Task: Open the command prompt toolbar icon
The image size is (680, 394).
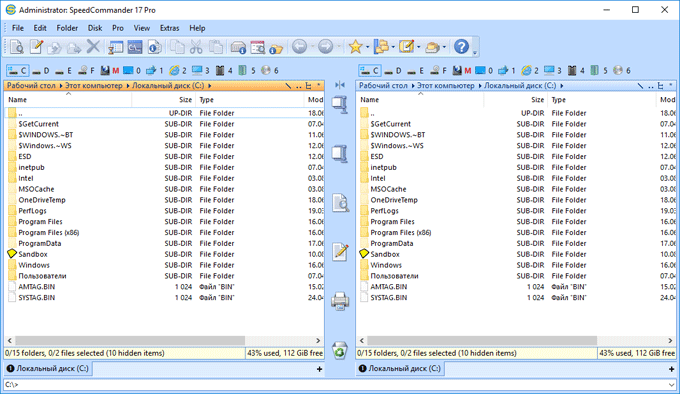Action: coord(135,46)
